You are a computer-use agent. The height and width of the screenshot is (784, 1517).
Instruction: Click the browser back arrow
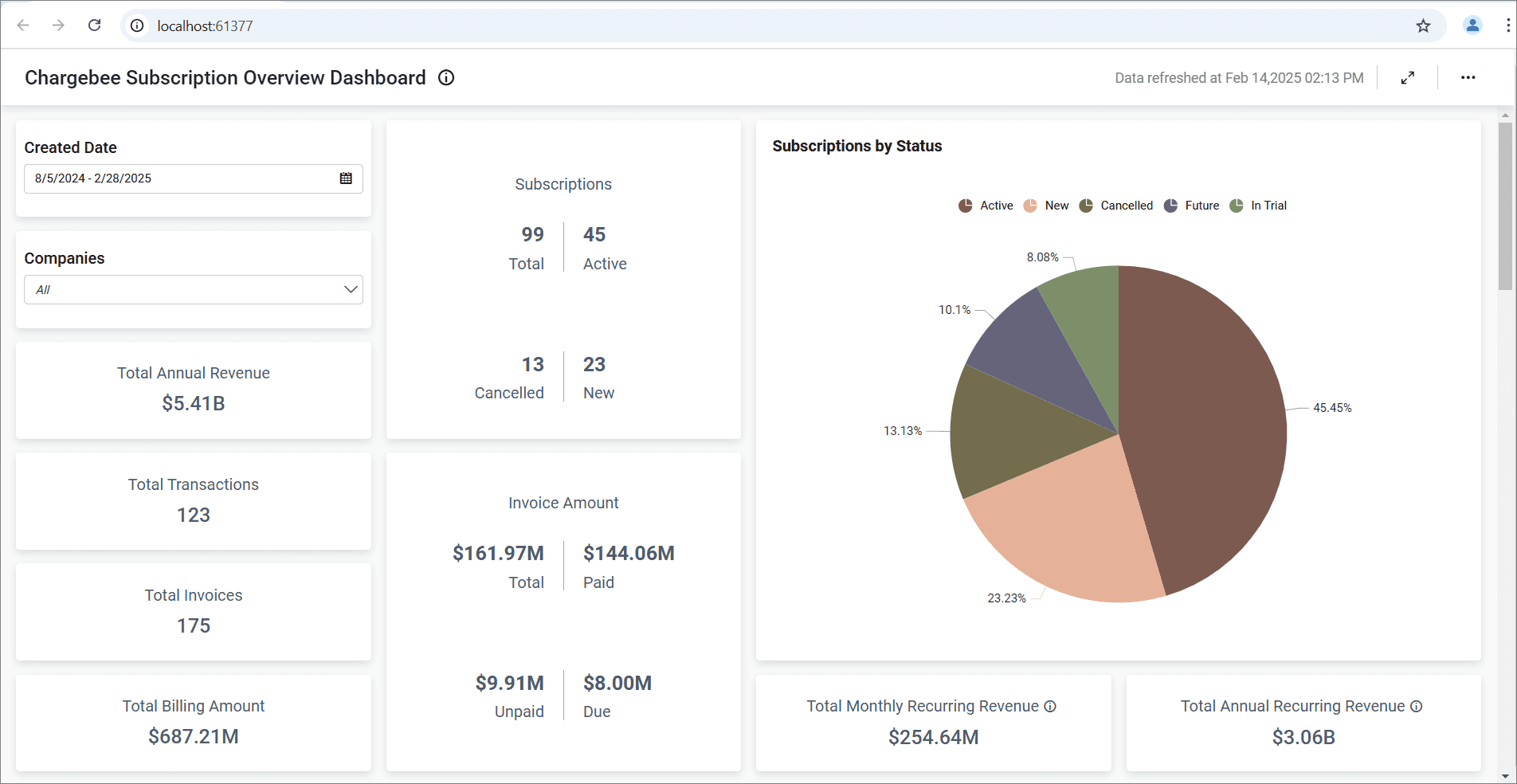(23, 25)
